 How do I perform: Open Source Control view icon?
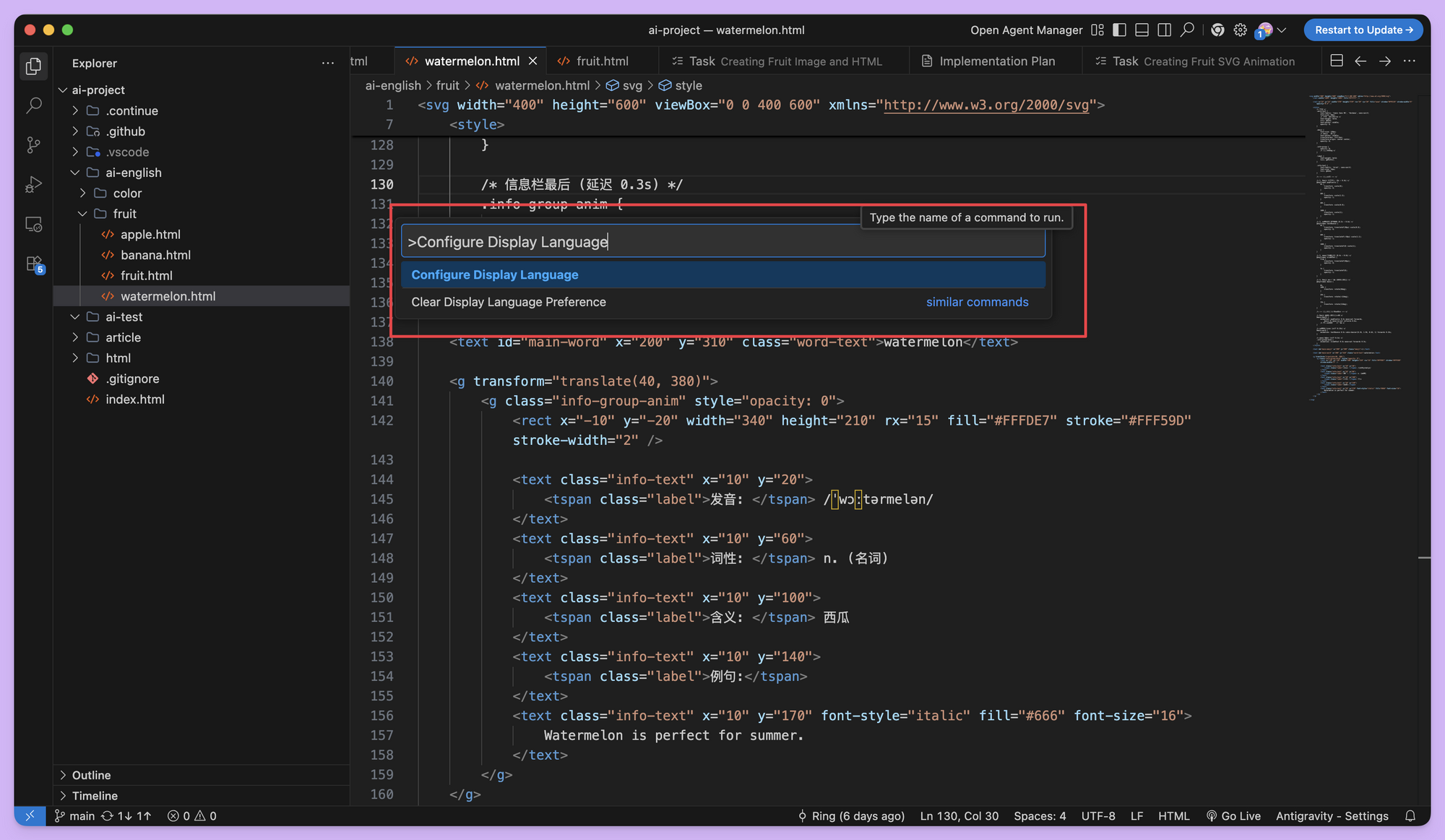coord(33,145)
